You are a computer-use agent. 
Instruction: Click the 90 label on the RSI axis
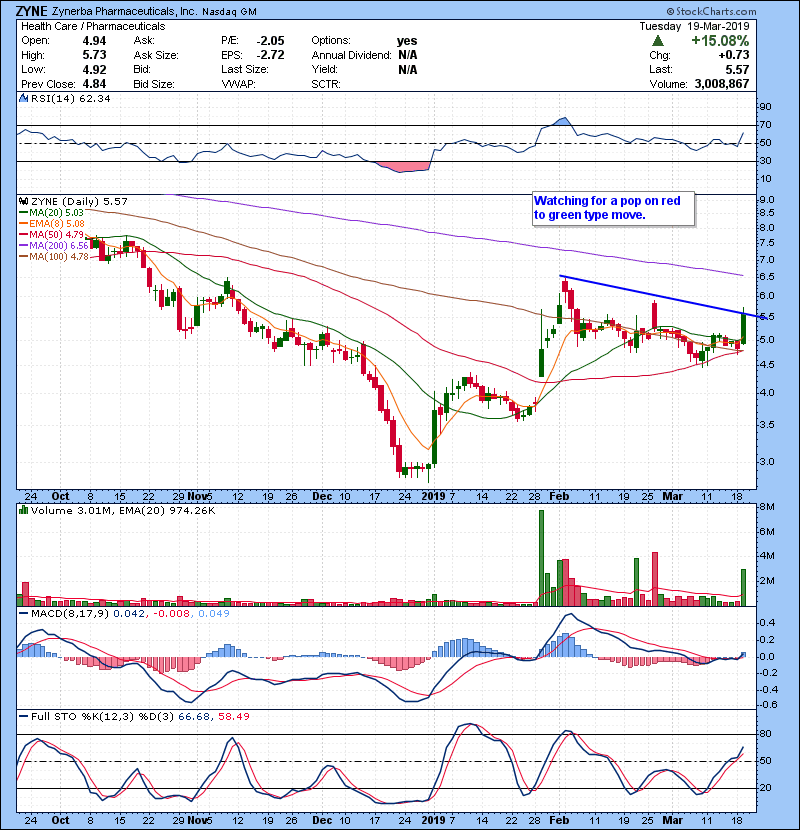tap(765, 106)
